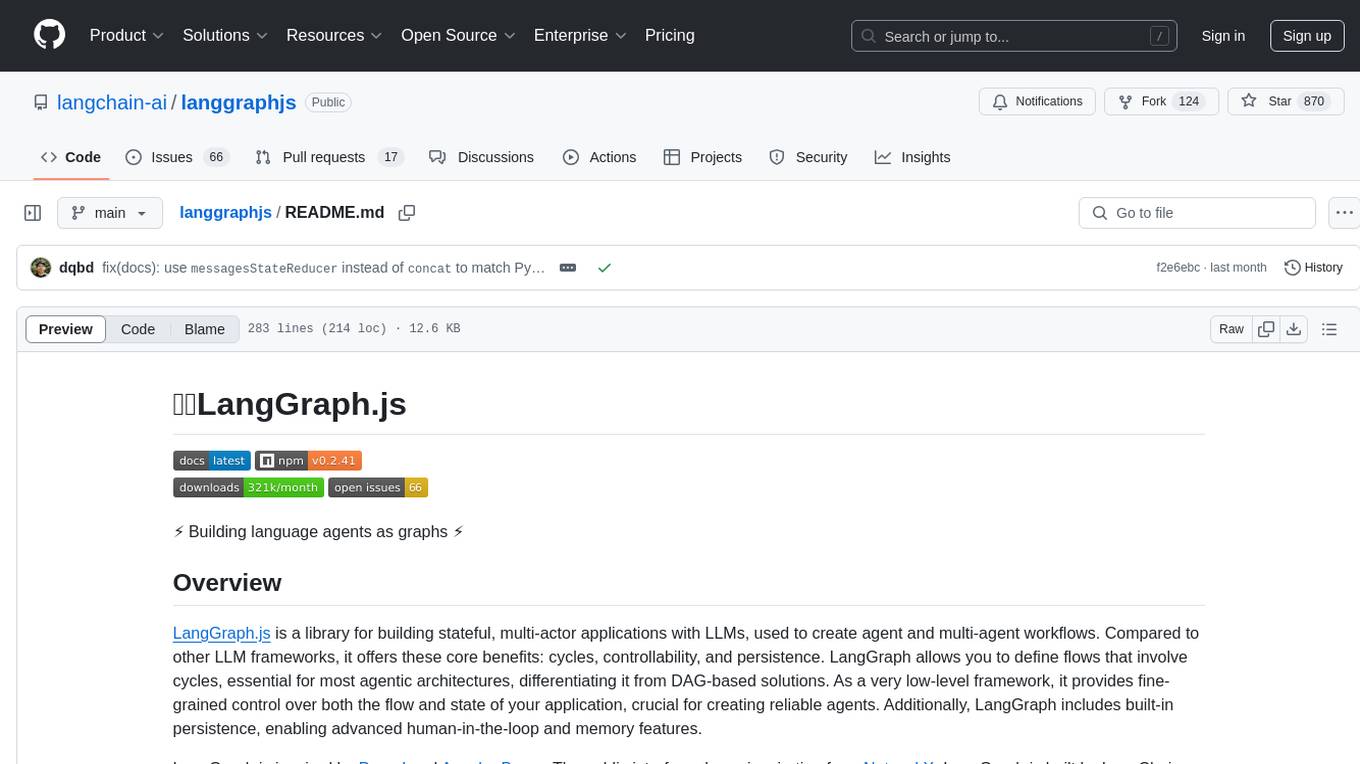Viewport: 1360px width, 764px height.
Task: Select the Code view
Action: point(138,329)
